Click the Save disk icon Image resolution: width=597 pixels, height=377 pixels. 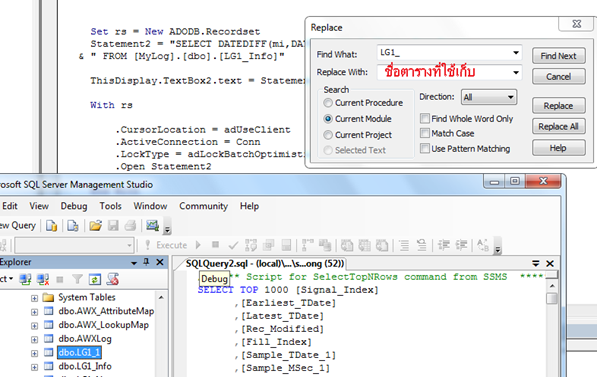point(113,226)
